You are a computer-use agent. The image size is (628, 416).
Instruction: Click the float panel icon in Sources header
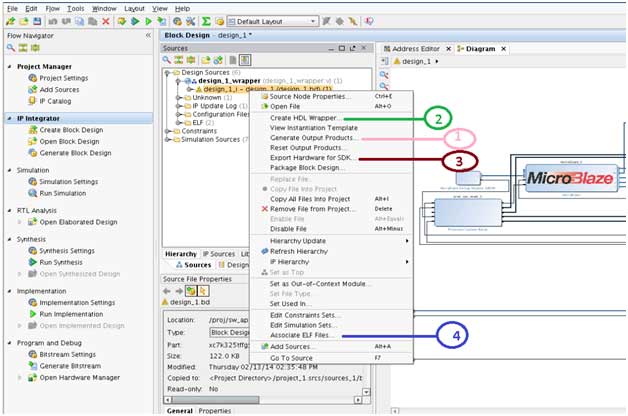(x=352, y=48)
